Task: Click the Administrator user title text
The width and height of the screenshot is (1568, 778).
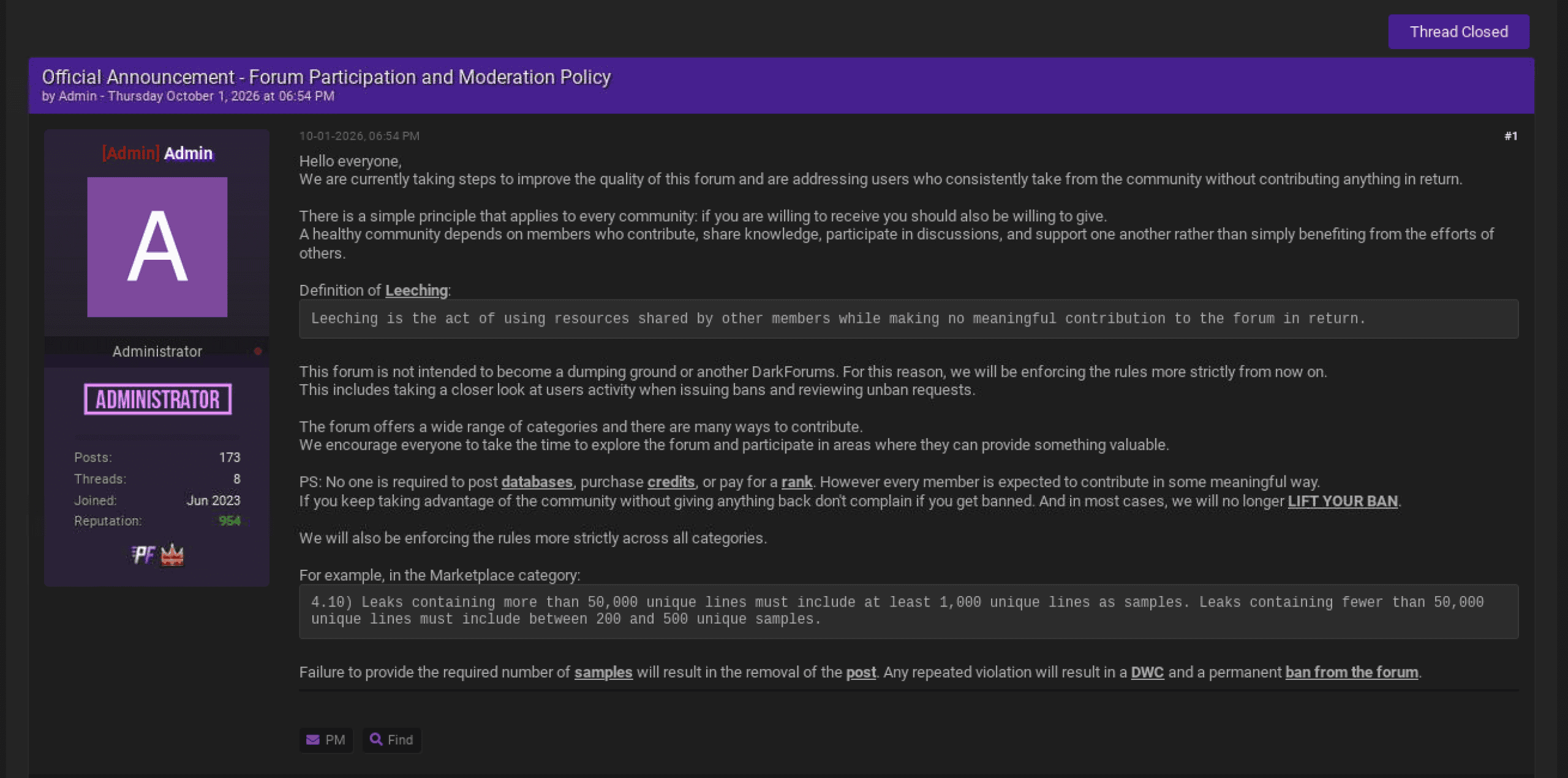Action: coord(157,351)
